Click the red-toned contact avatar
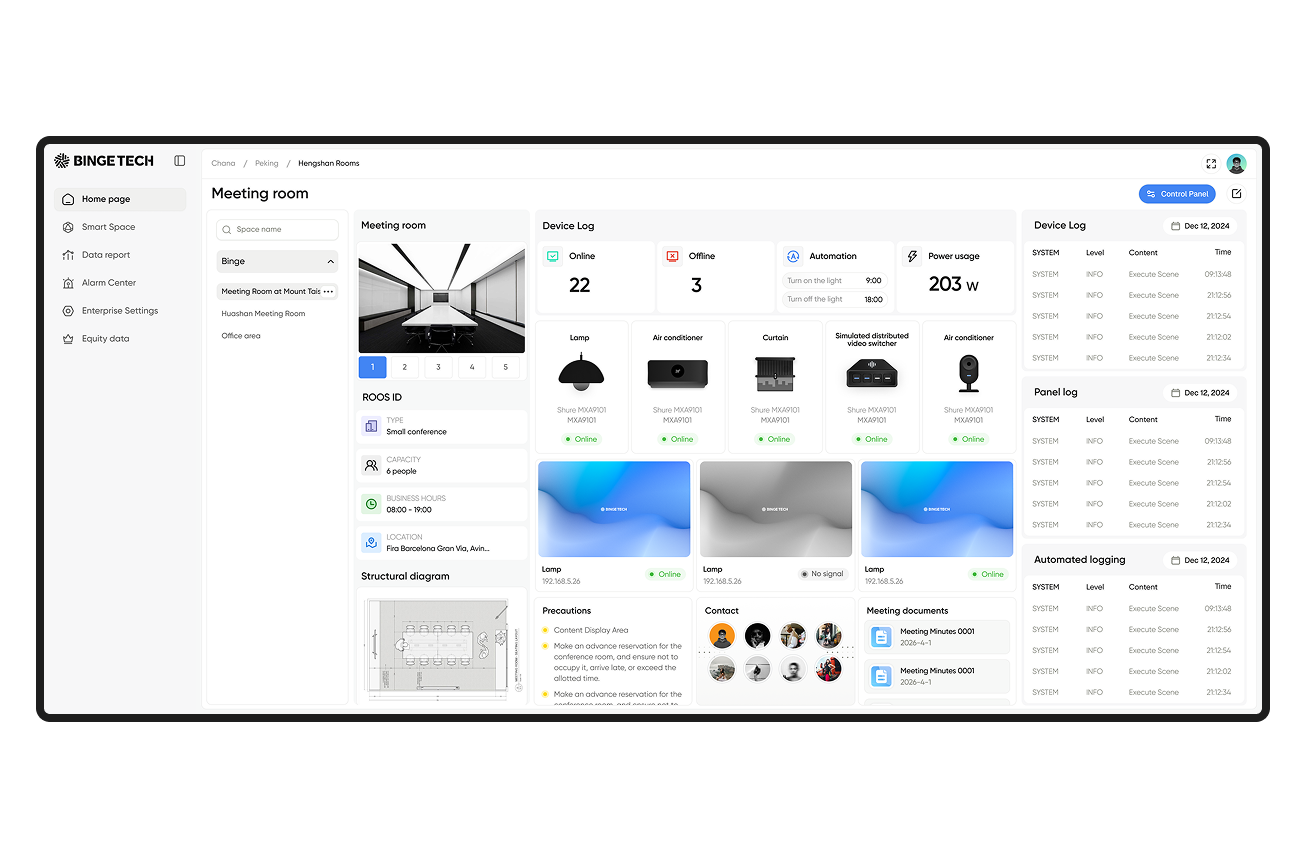This screenshot has width=1304, height=856. 828,669
